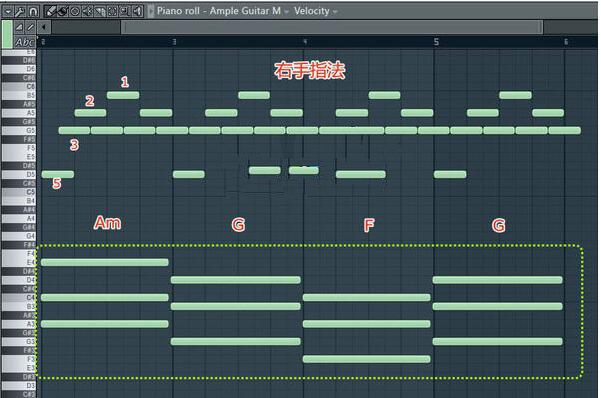601x398 pixels.
Task: Select the first B5 note in bar 2
Action: 123,95
